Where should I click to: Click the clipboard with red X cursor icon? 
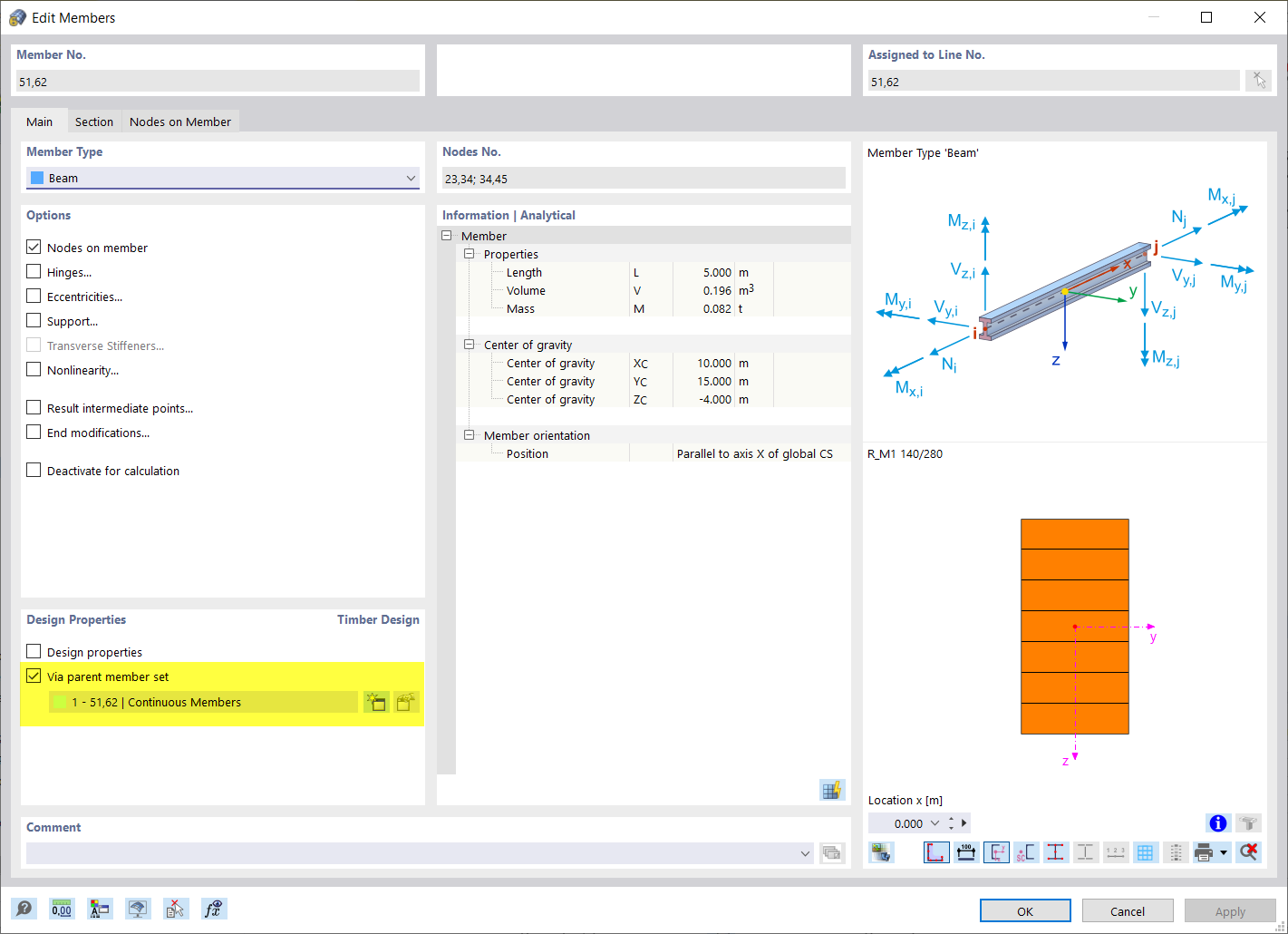(x=176, y=909)
